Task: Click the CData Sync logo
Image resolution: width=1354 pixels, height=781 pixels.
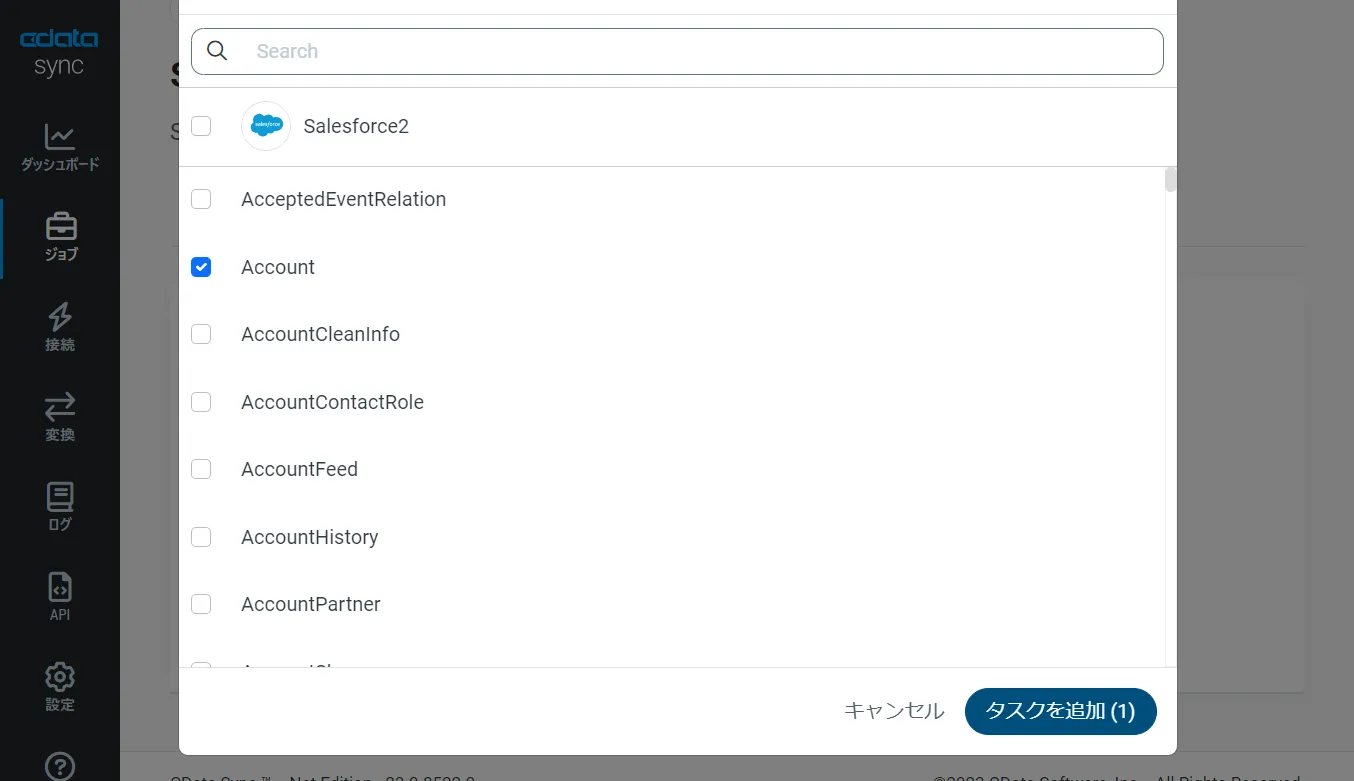Action: tap(59, 50)
